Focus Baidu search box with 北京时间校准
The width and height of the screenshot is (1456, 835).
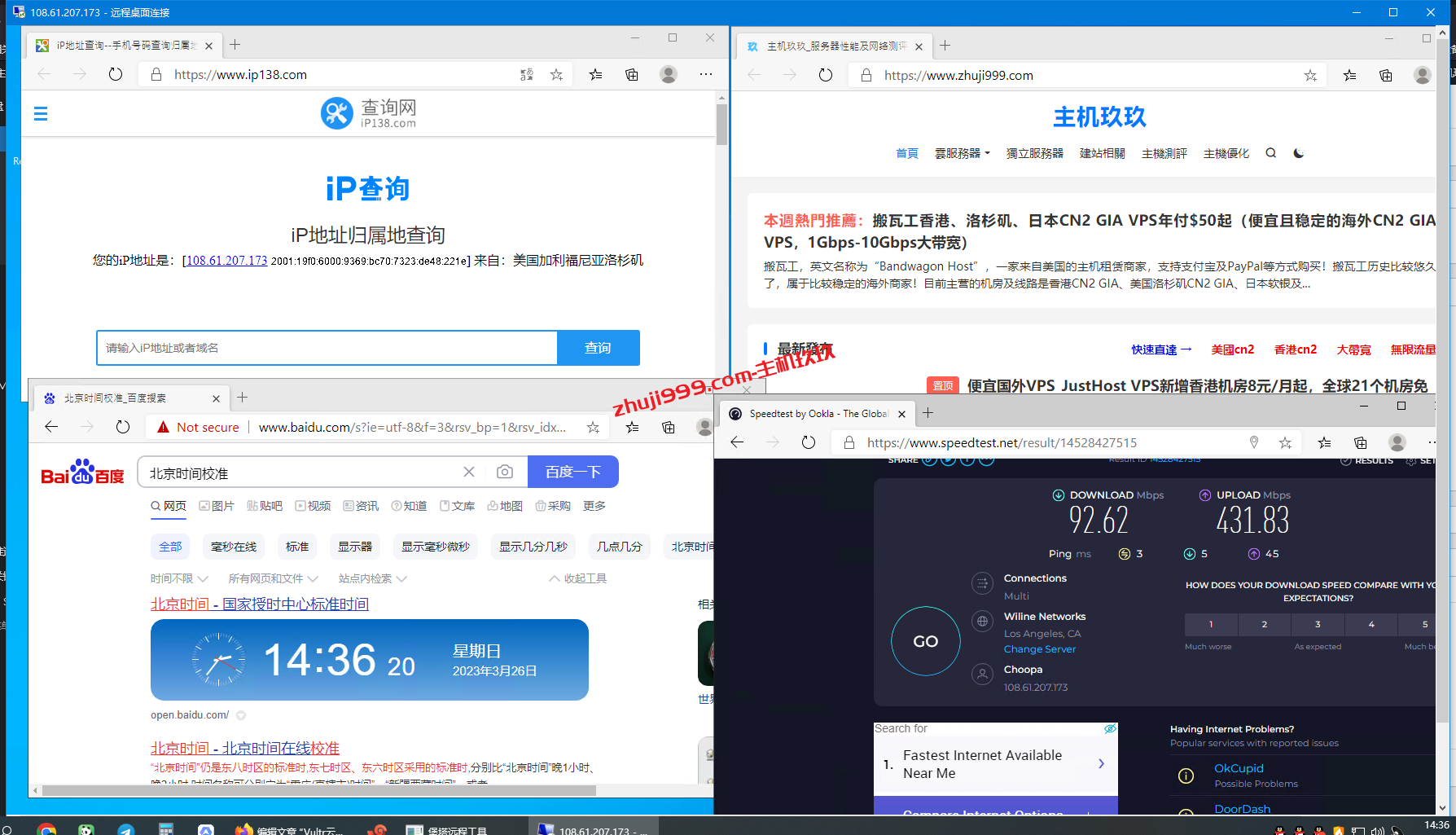(301, 472)
